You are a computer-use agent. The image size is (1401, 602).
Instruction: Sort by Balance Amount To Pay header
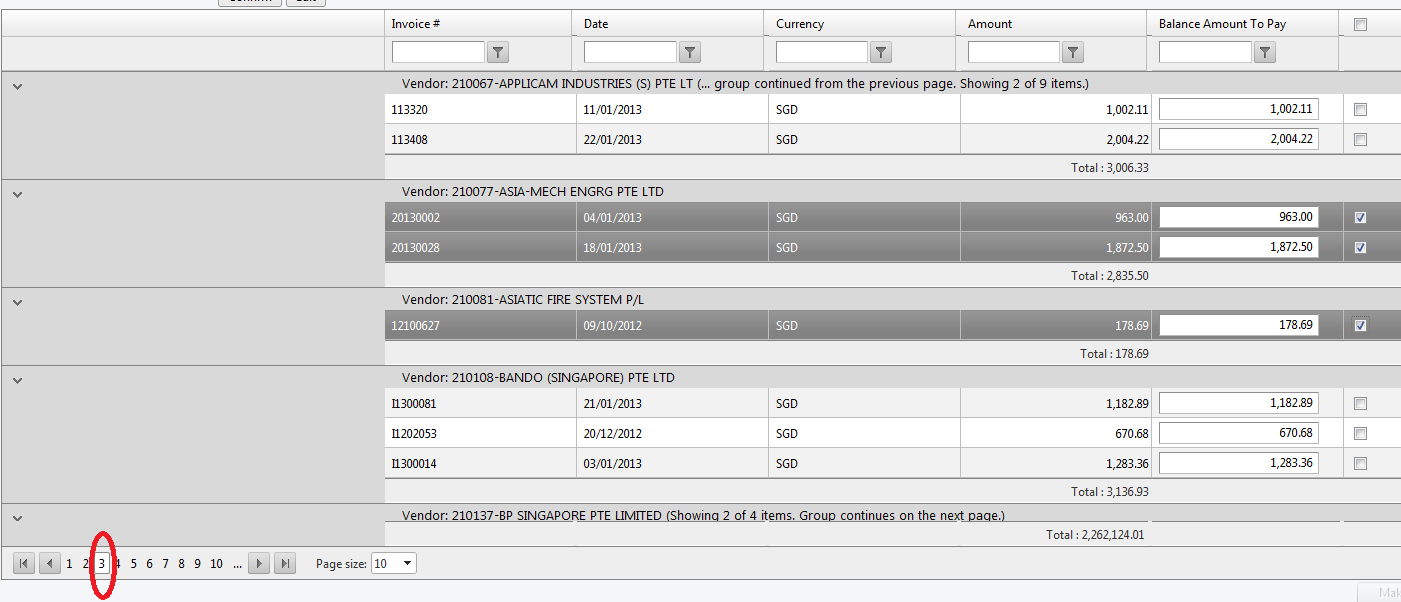point(1222,24)
